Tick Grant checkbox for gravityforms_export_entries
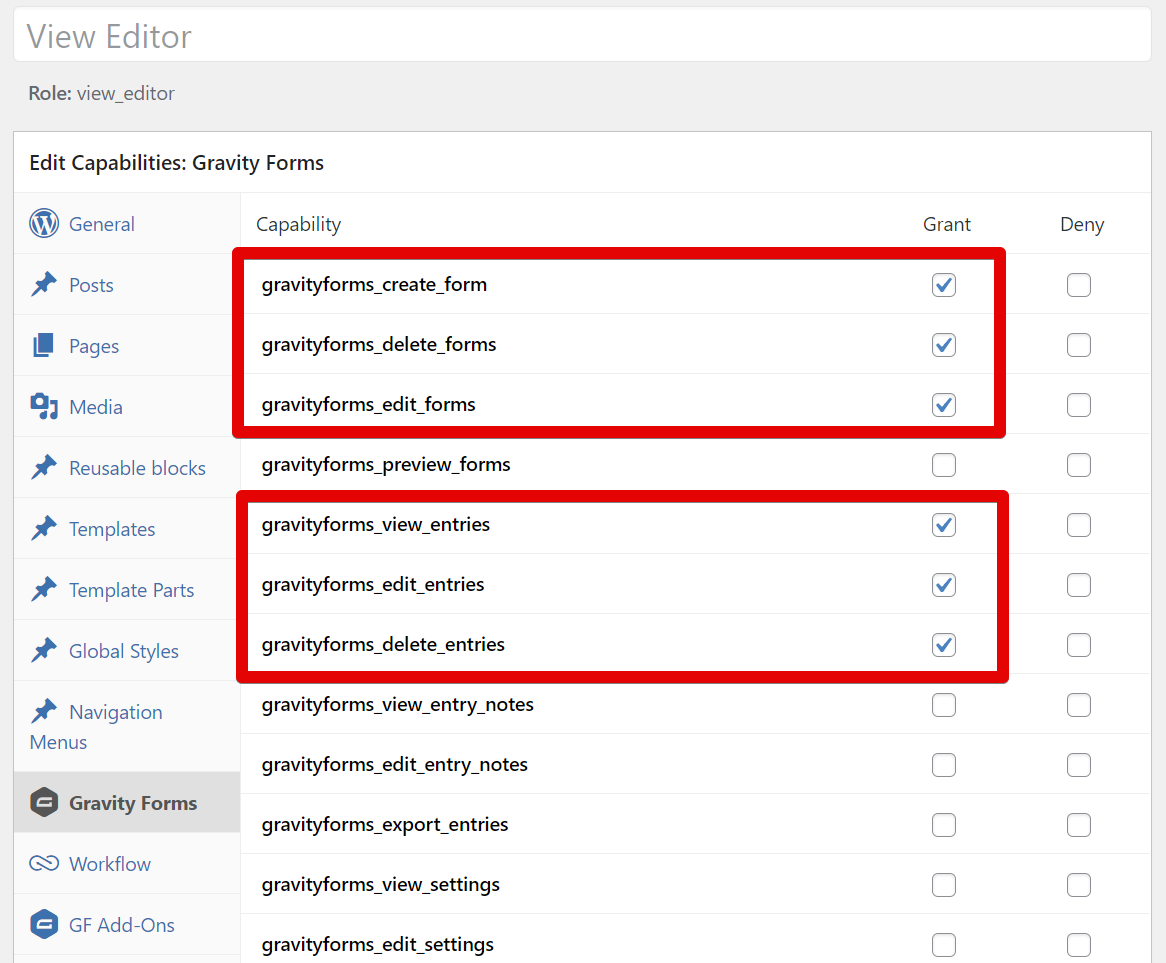Viewport: 1166px width, 963px height. pos(943,825)
